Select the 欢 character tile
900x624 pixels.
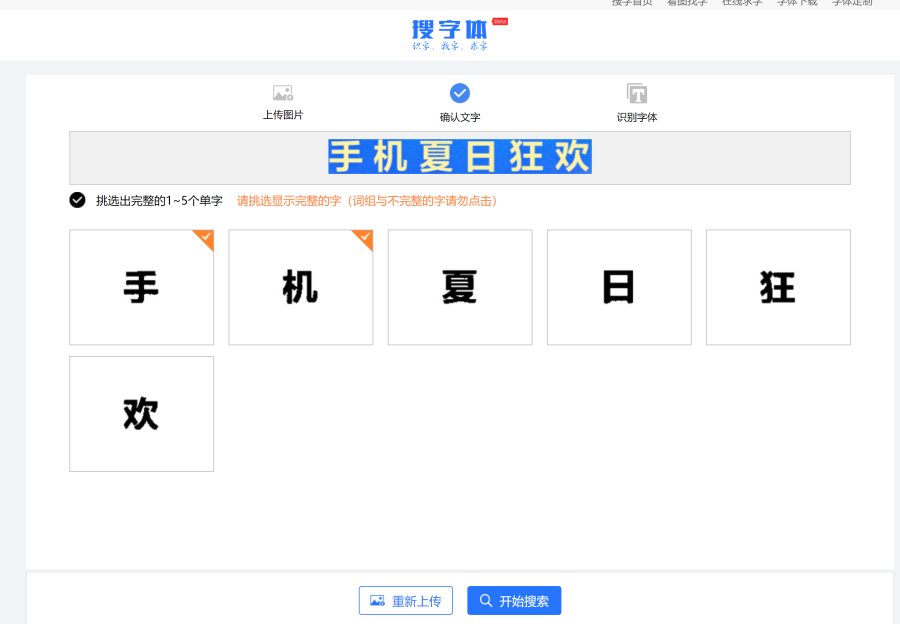(x=141, y=414)
